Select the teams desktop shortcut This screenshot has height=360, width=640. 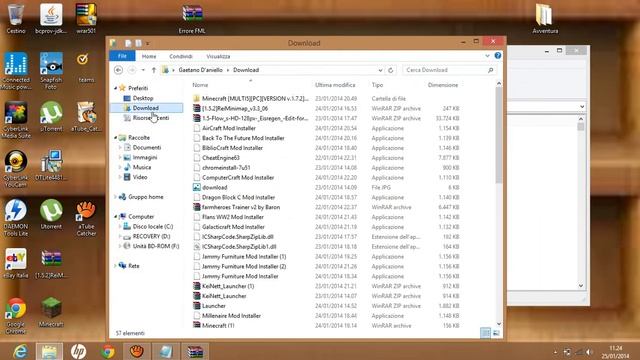click(x=86, y=68)
